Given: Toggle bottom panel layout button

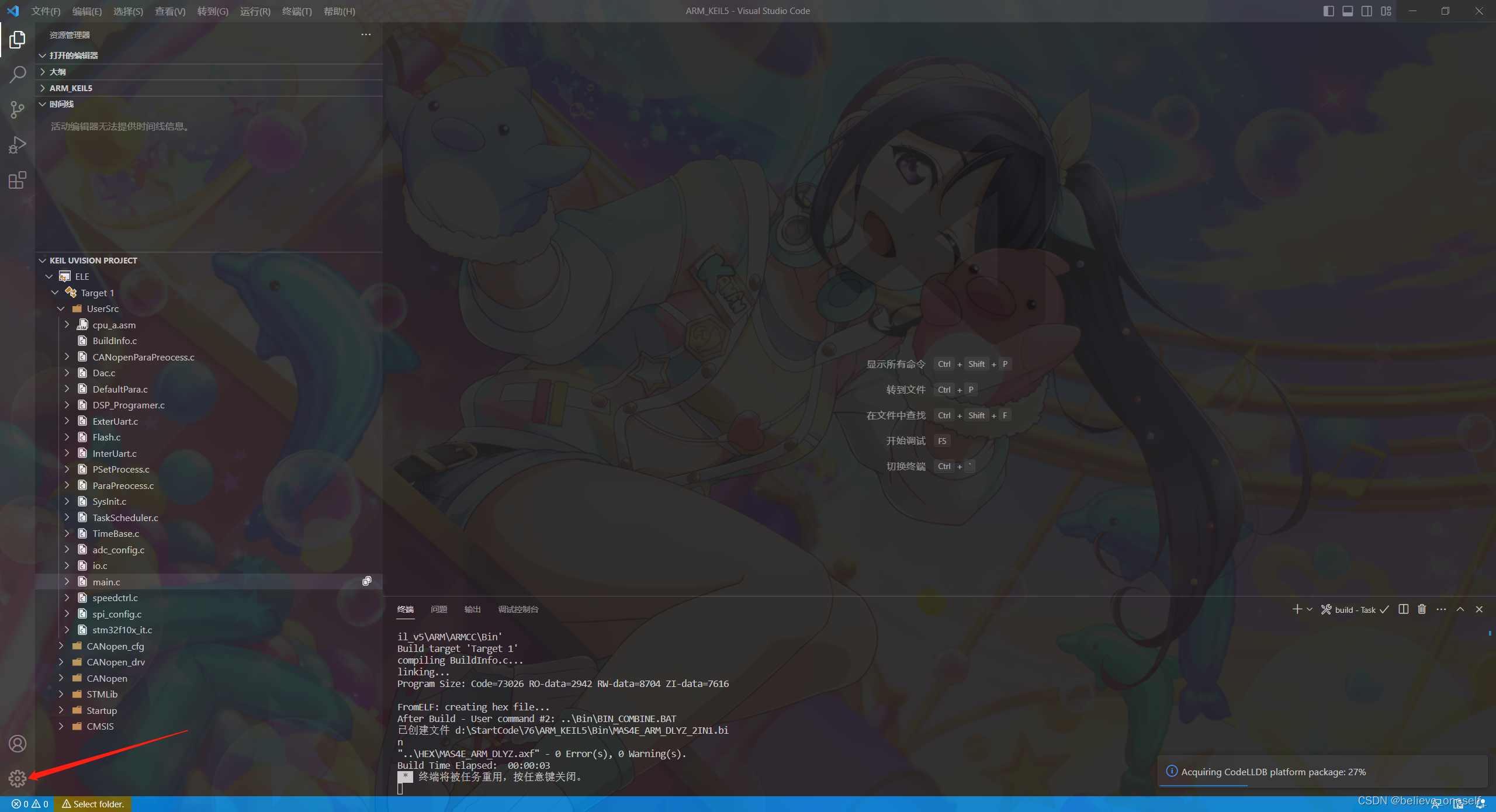Looking at the screenshot, I should point(1348,11).
